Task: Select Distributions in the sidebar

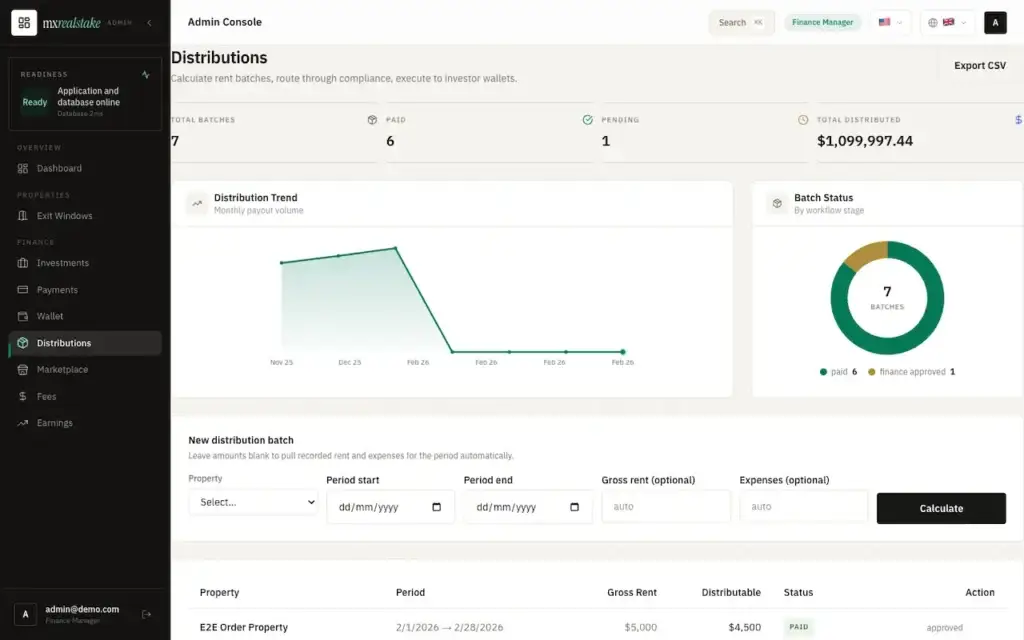Action: click(x=85, y=343)
